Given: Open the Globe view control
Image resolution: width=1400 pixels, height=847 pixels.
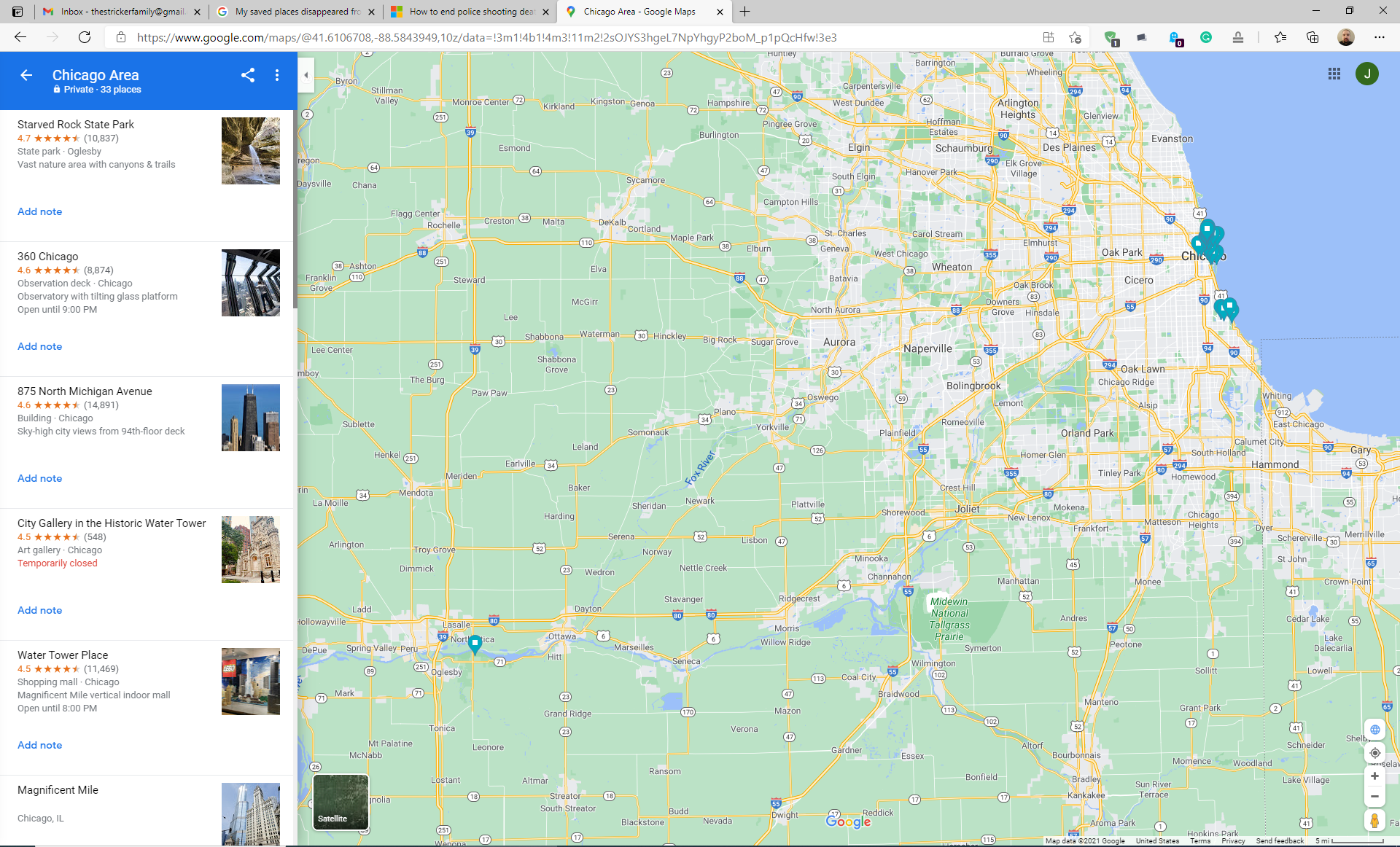Looking at the screenshot, I should [1374, 730].
